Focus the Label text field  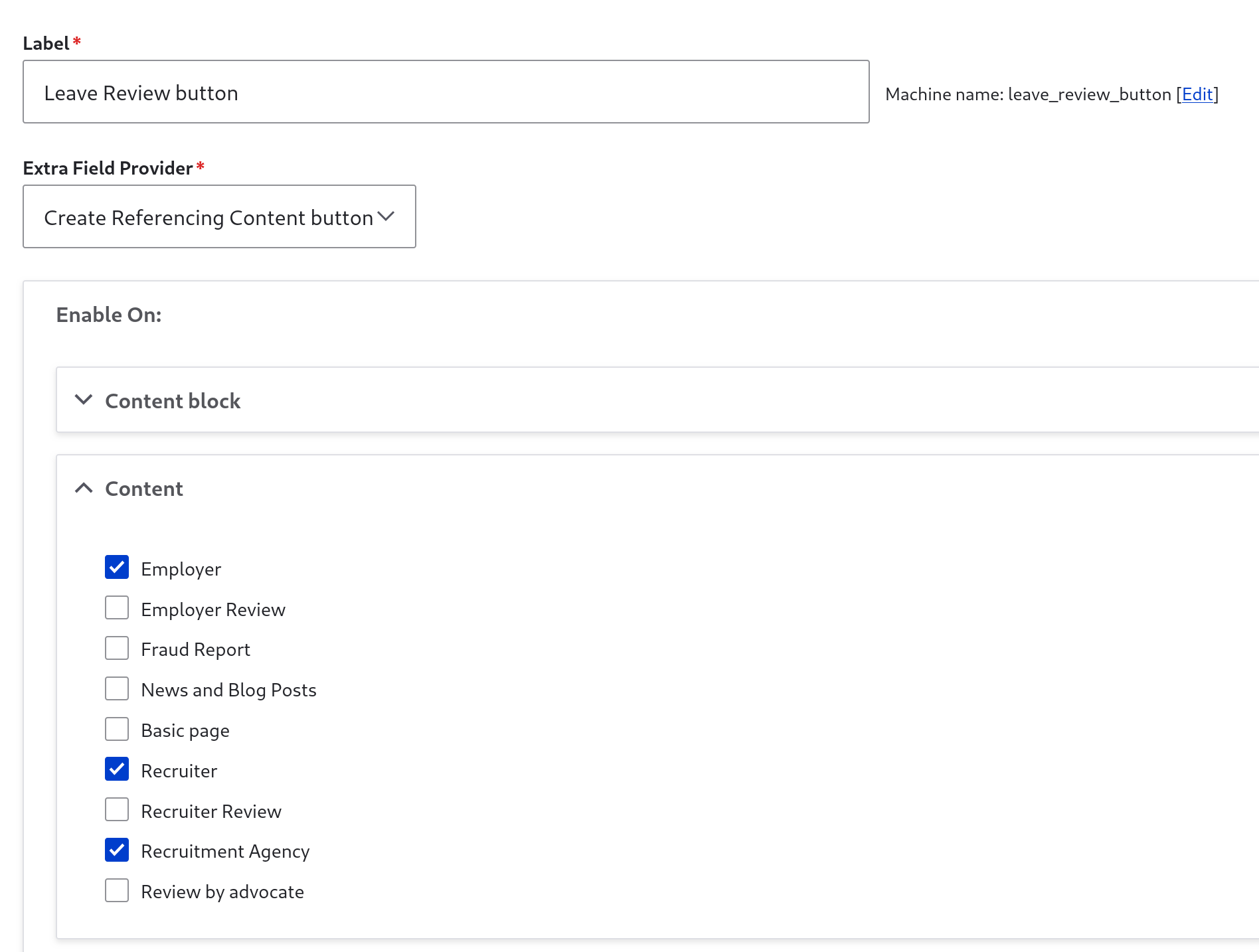pos(446,92)
